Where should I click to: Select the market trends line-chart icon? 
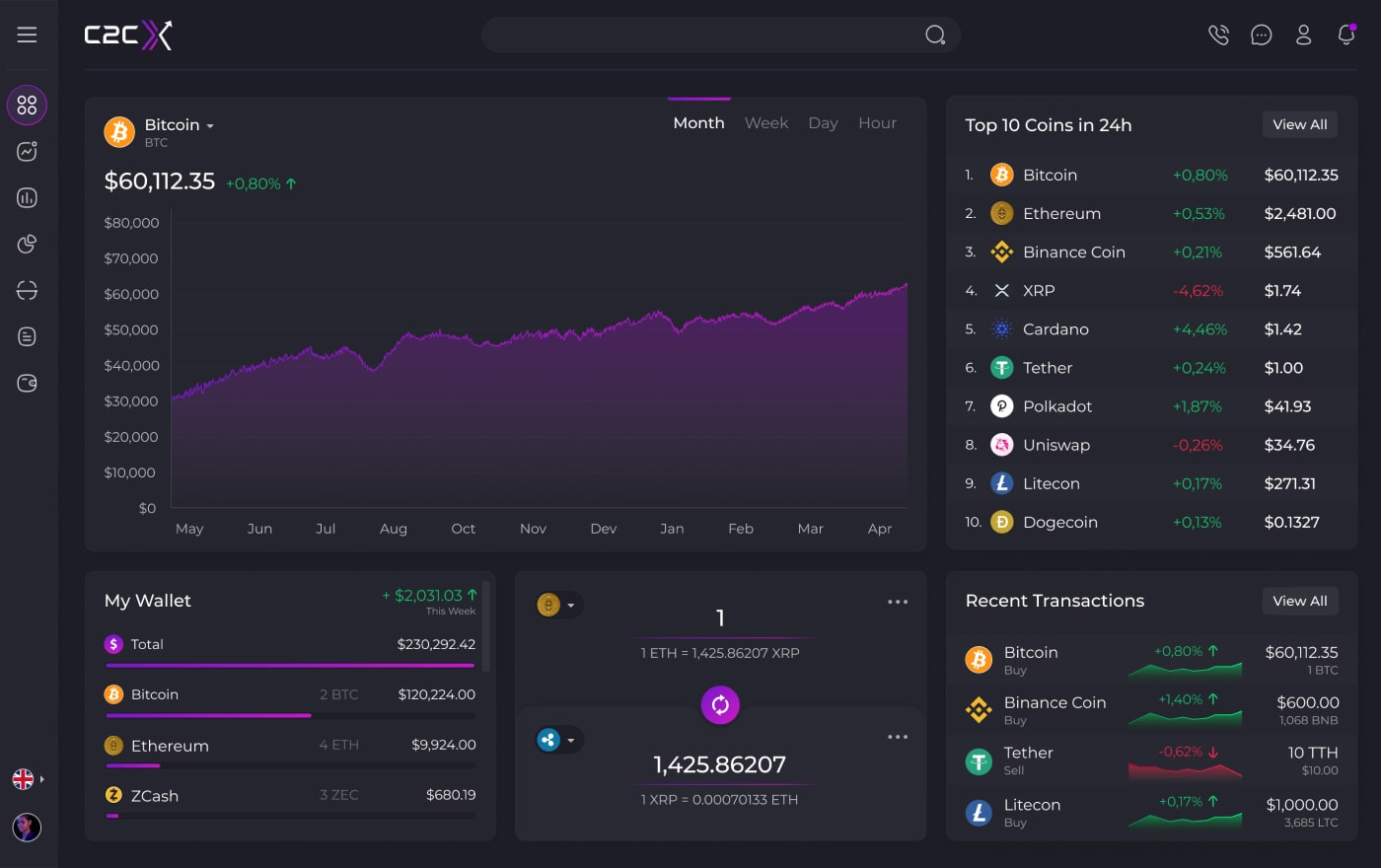27,151
